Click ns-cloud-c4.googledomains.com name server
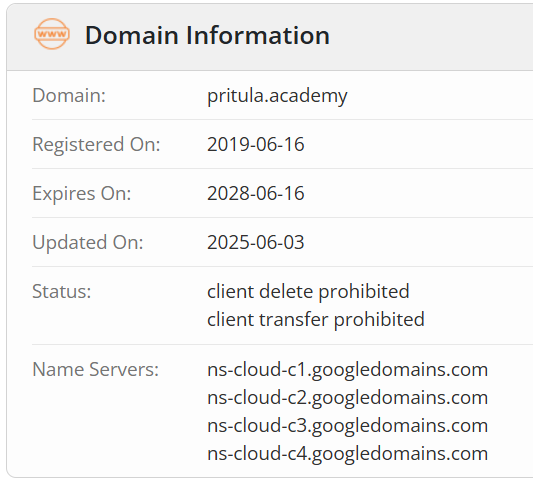The image size is (533, 483). click(347, 454)
